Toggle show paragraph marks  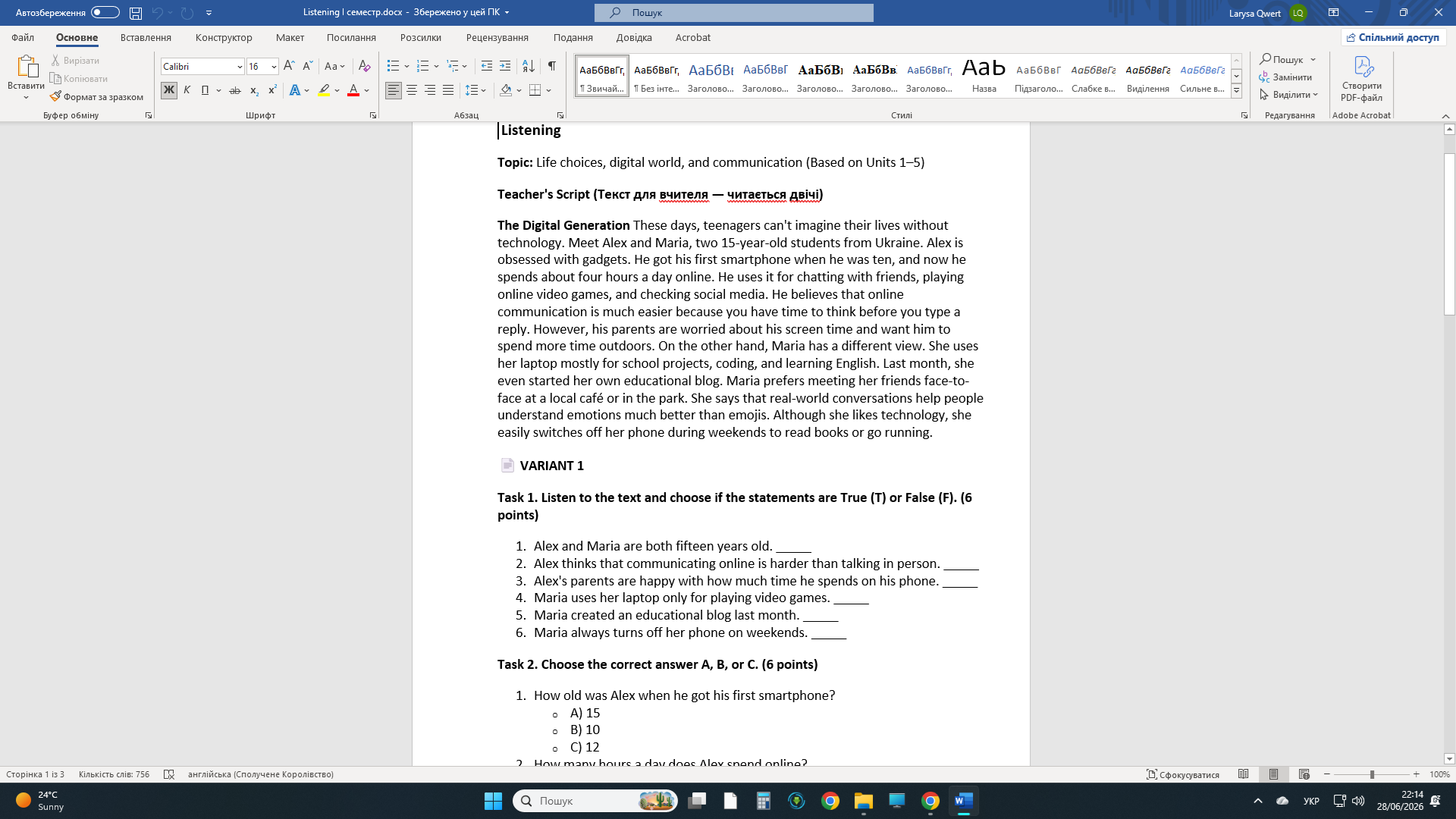(x=552, y=66)
